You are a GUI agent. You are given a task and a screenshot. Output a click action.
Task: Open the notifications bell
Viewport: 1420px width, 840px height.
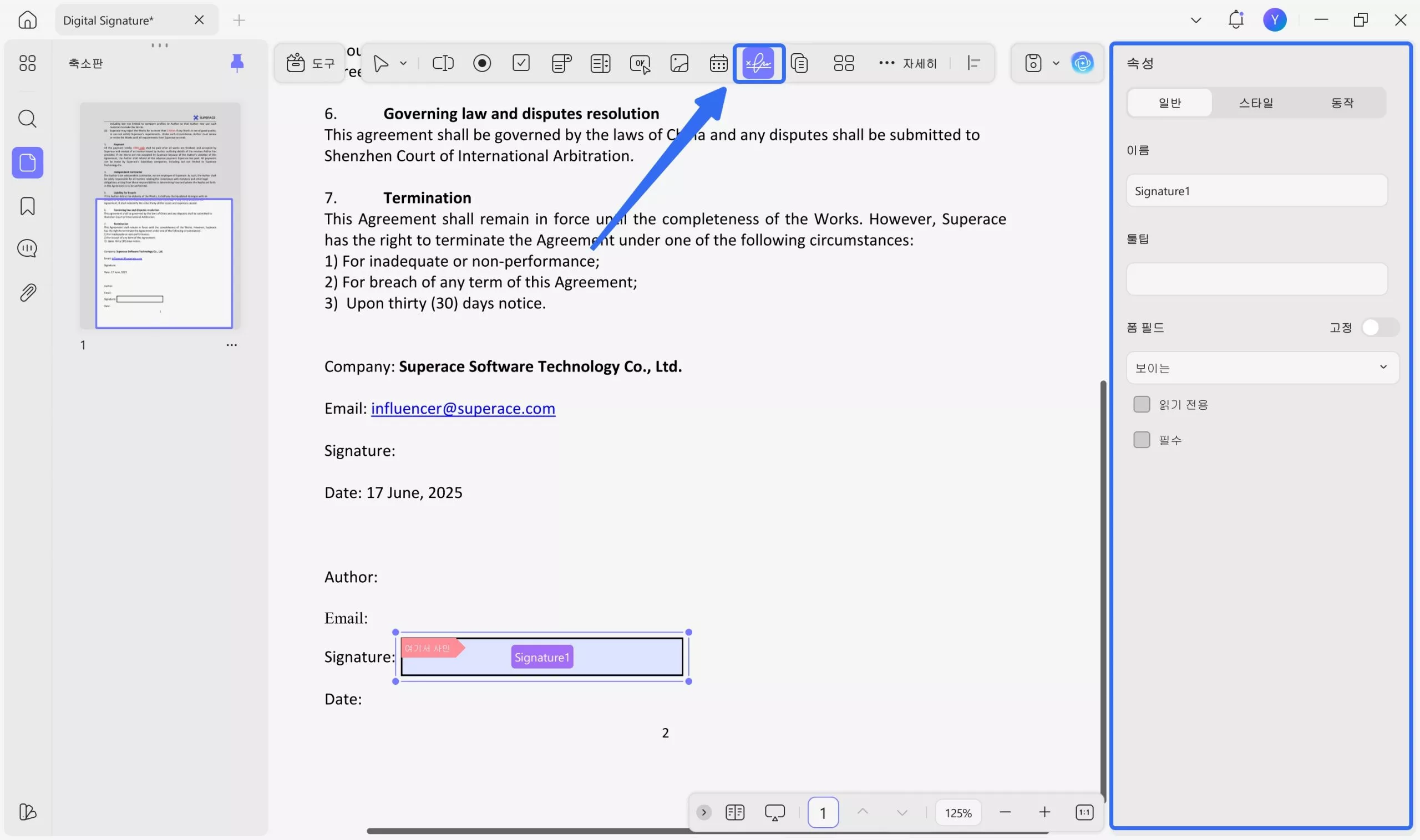[x=1235, y=20]
